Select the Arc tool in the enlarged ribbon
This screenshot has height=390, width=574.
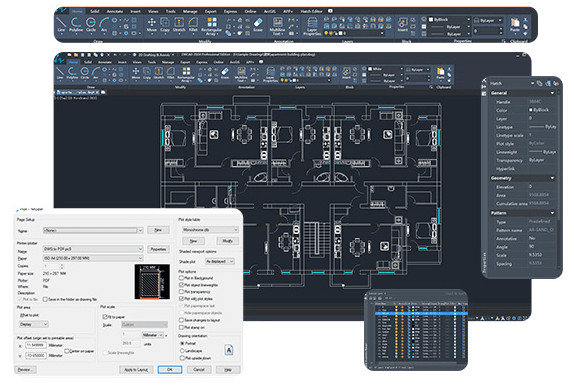104,24
